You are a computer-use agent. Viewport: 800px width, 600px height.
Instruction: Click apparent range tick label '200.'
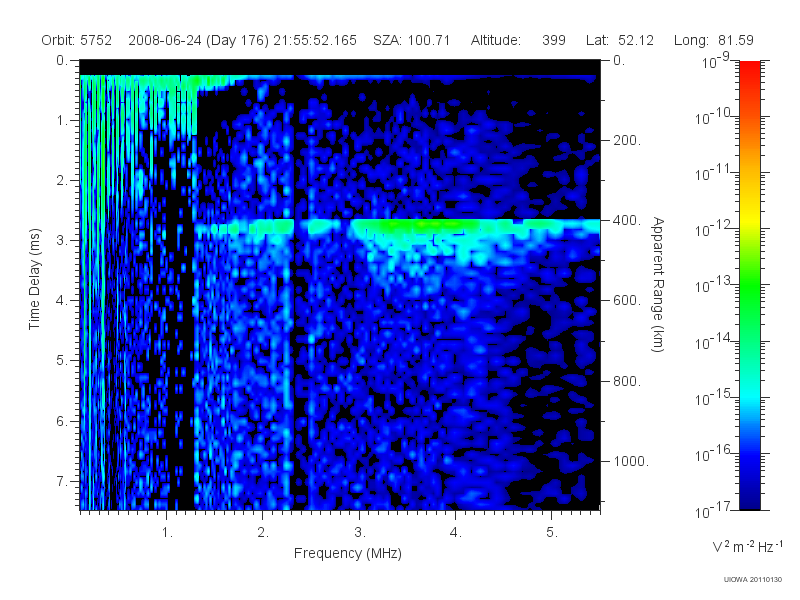(627, 140)
